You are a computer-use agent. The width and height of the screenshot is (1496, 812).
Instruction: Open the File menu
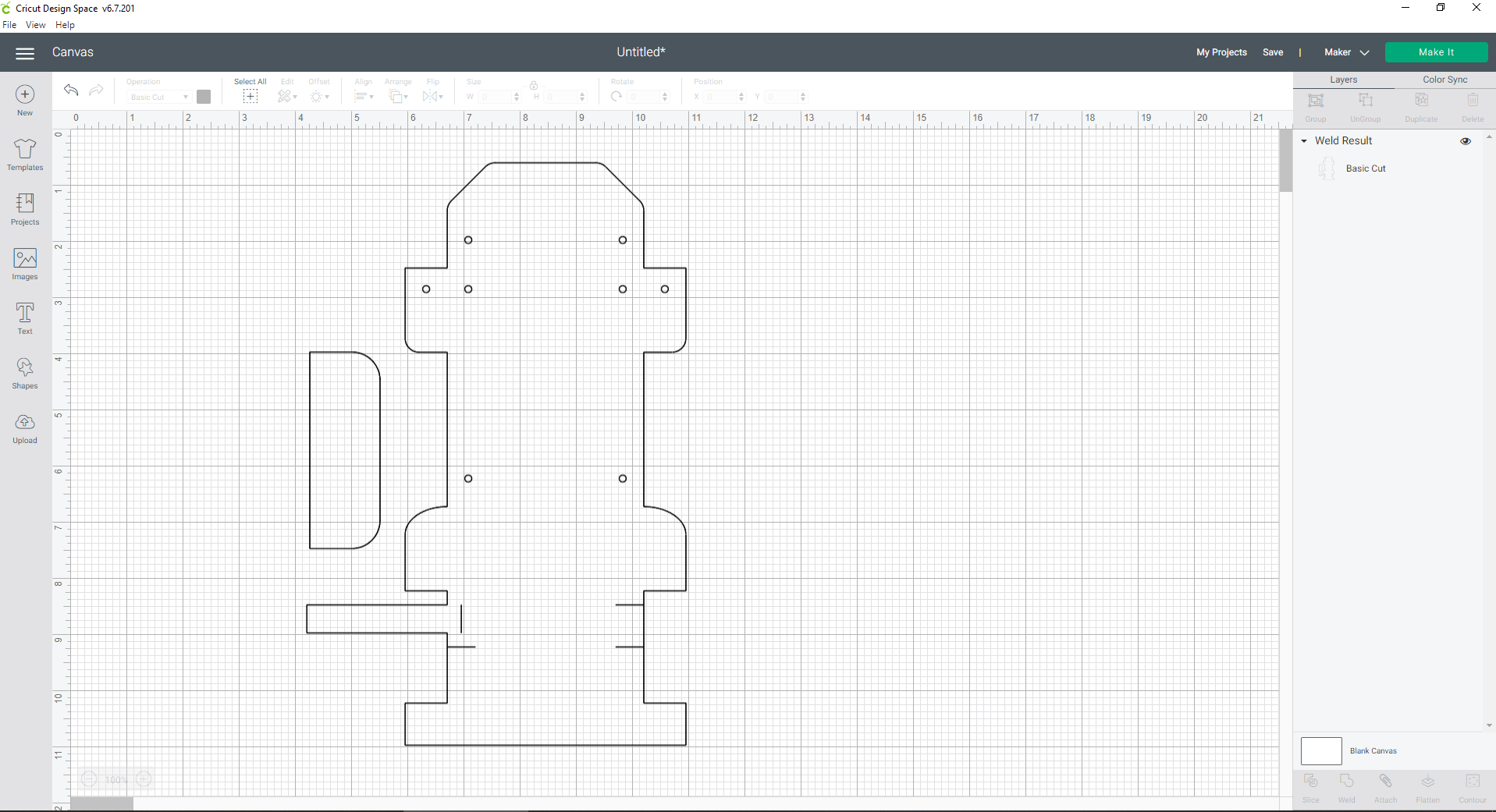pyautogui.click(x=9, y=24)
